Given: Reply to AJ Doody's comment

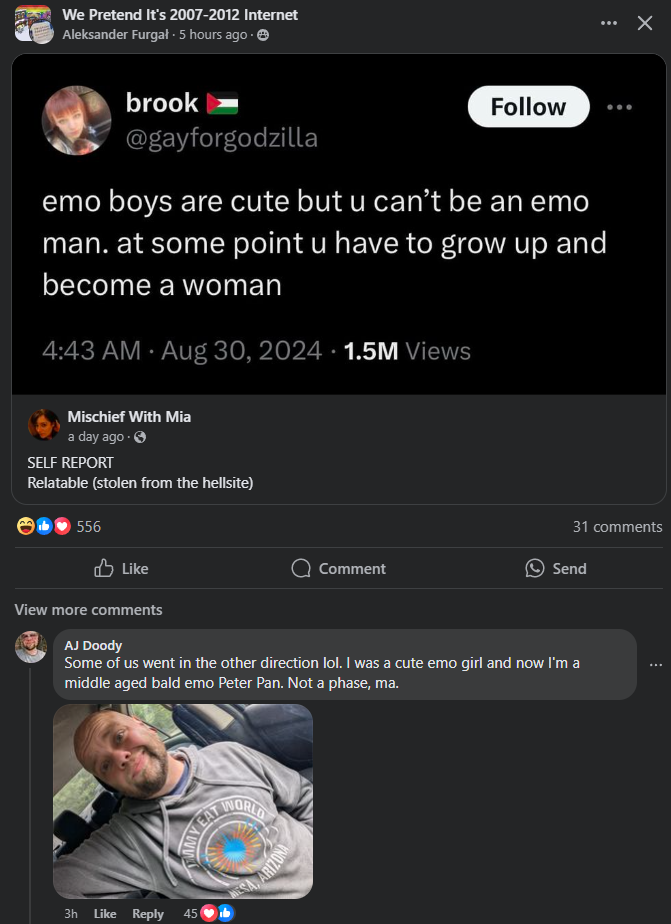Looking at the screenshot, I should click(x=148, y=913).
